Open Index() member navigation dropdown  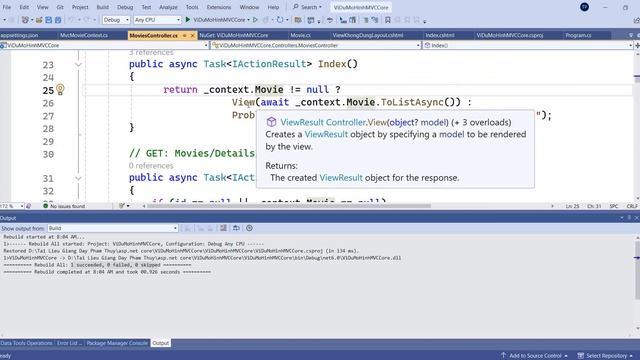pyautogui.click(x=528, y=45)
